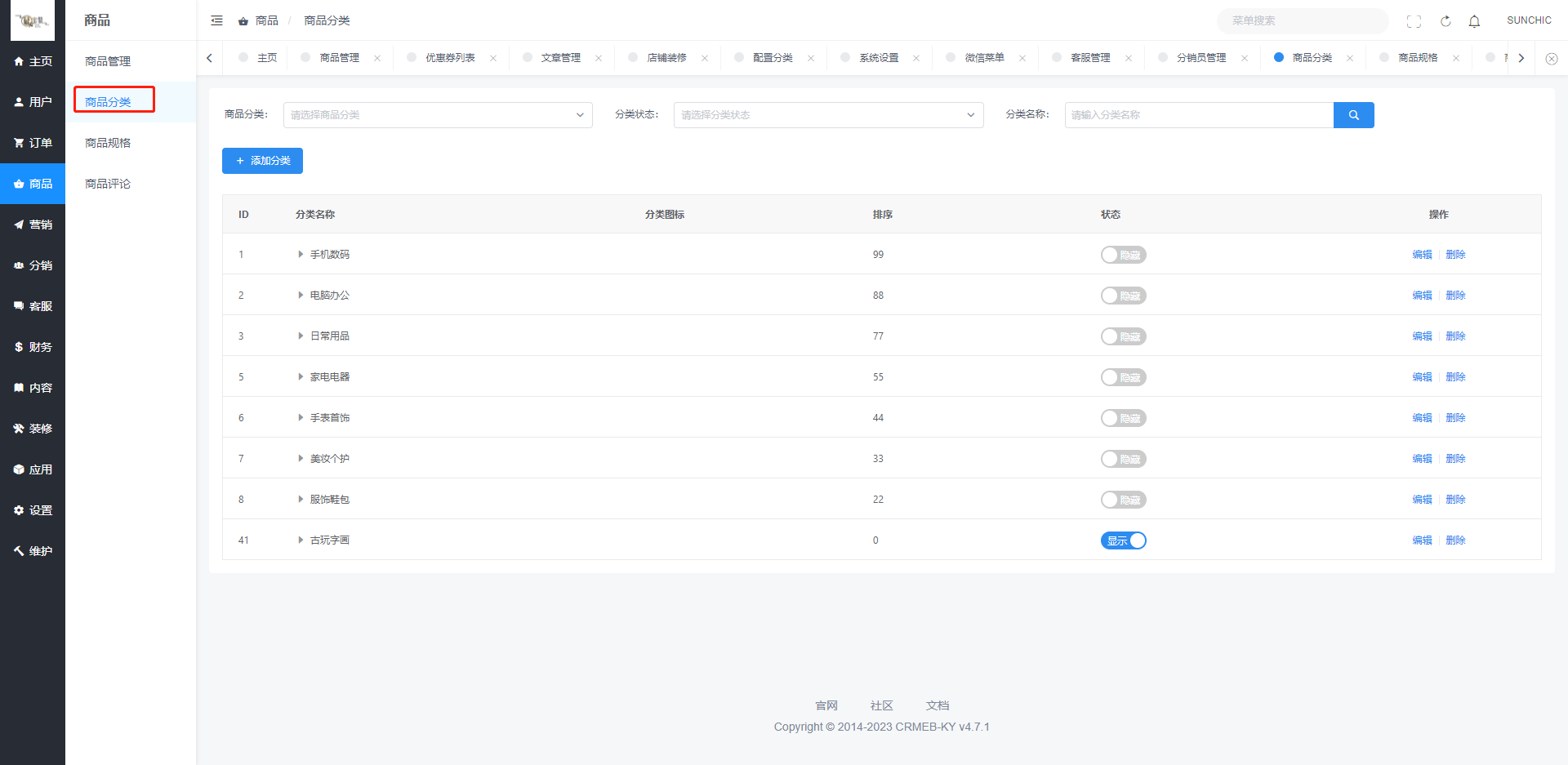Open the 维护 maintenance sidebar section
1568x765 pixels.
[x=33, y=551]
